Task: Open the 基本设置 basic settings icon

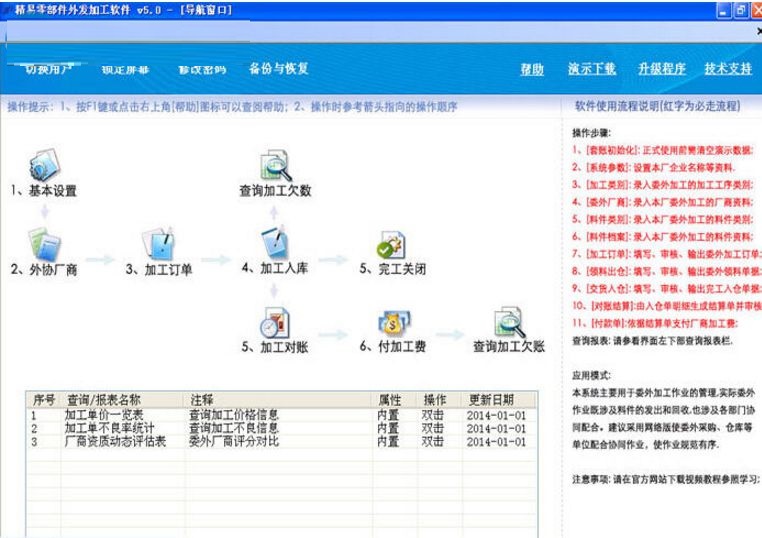Action: tap(44, 165)
